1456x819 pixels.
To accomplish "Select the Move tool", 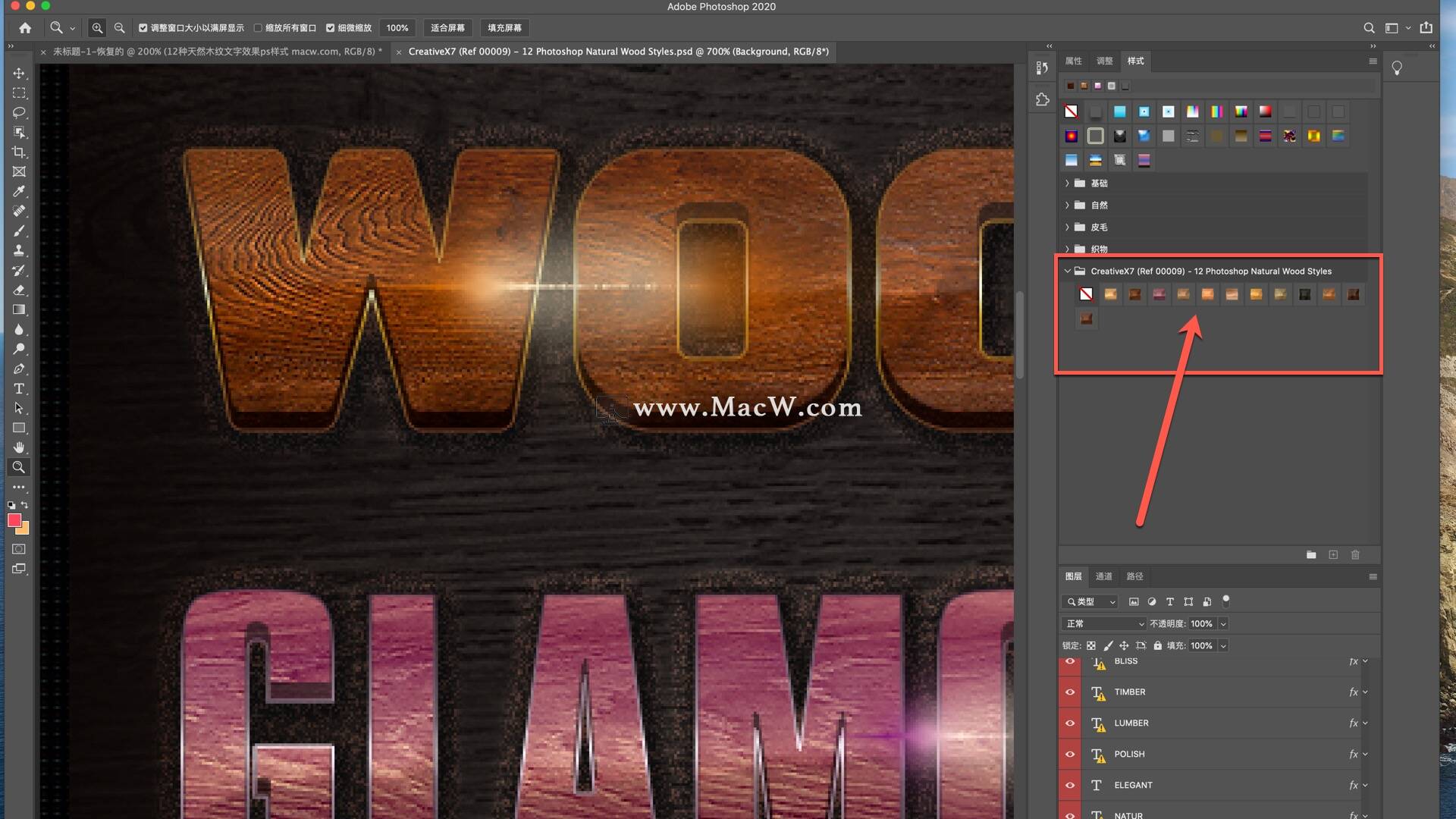I will (x=19, y=74).
